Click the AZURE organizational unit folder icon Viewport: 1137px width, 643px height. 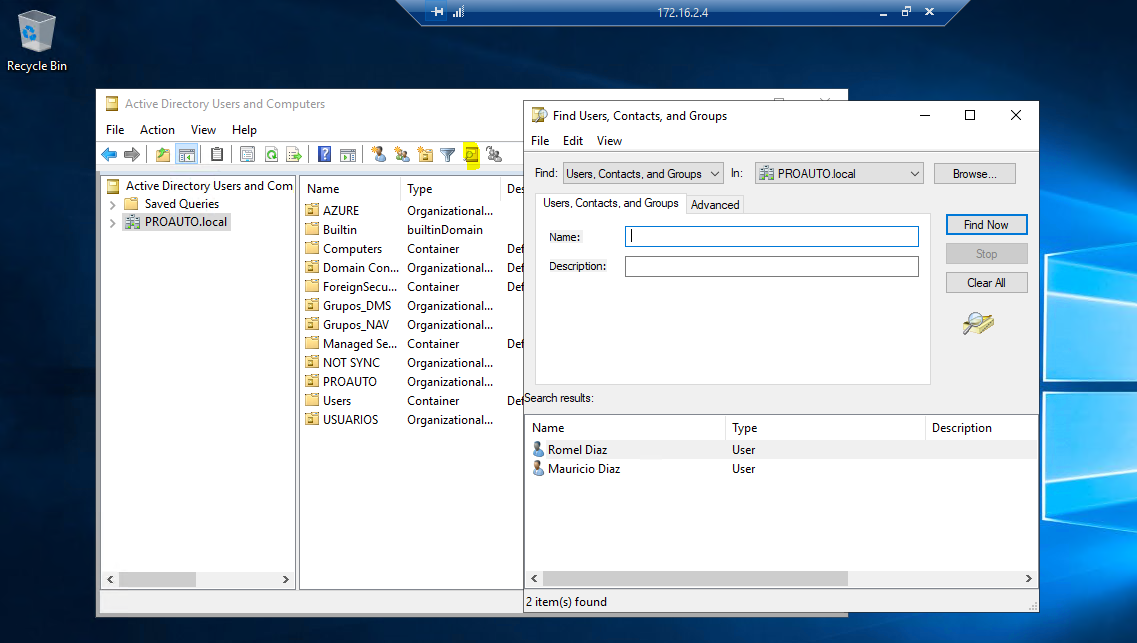point(312,210)
